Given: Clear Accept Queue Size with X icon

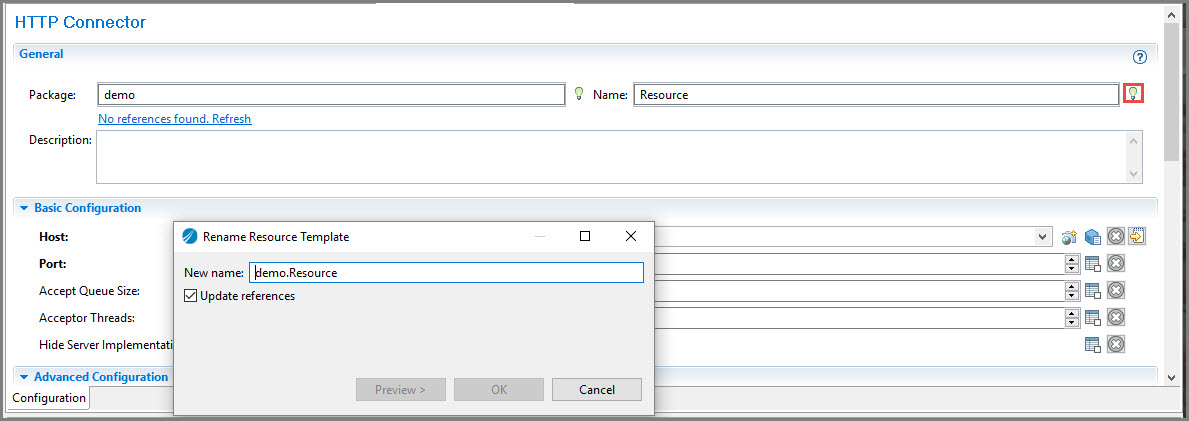Looking at the screenshot, I should point(1115,291).
